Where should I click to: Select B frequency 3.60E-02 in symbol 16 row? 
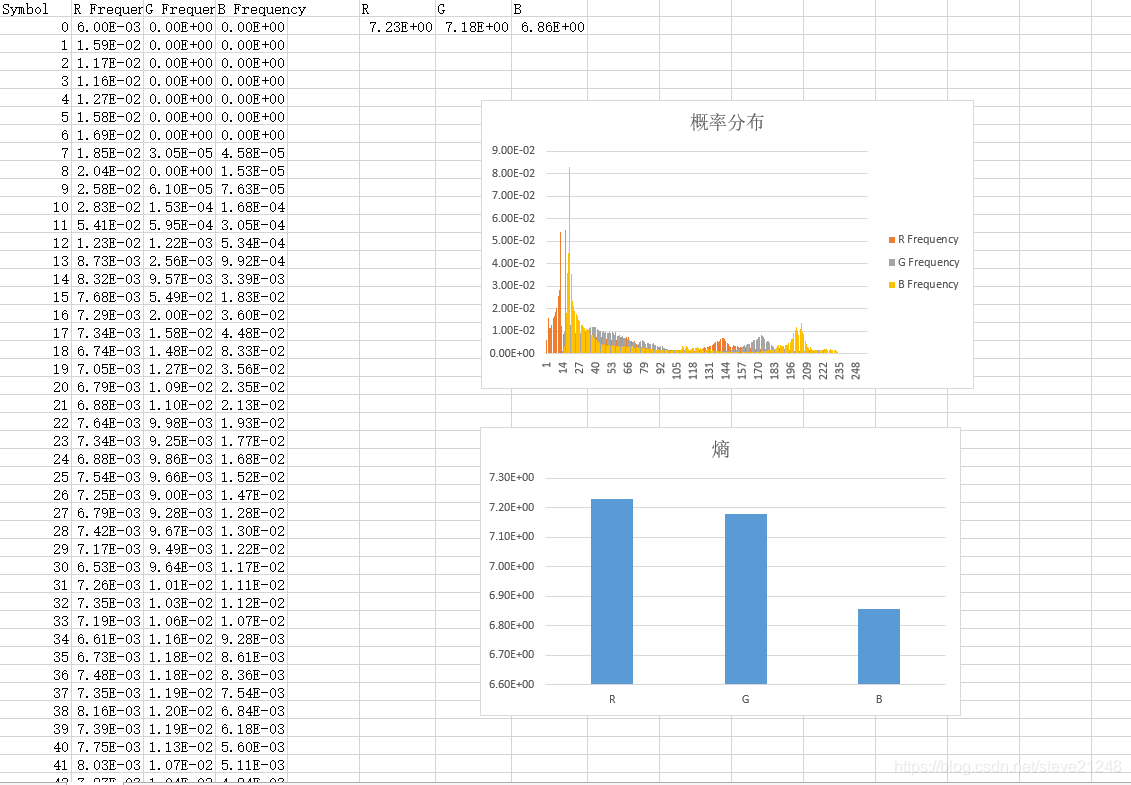point(252,315)
